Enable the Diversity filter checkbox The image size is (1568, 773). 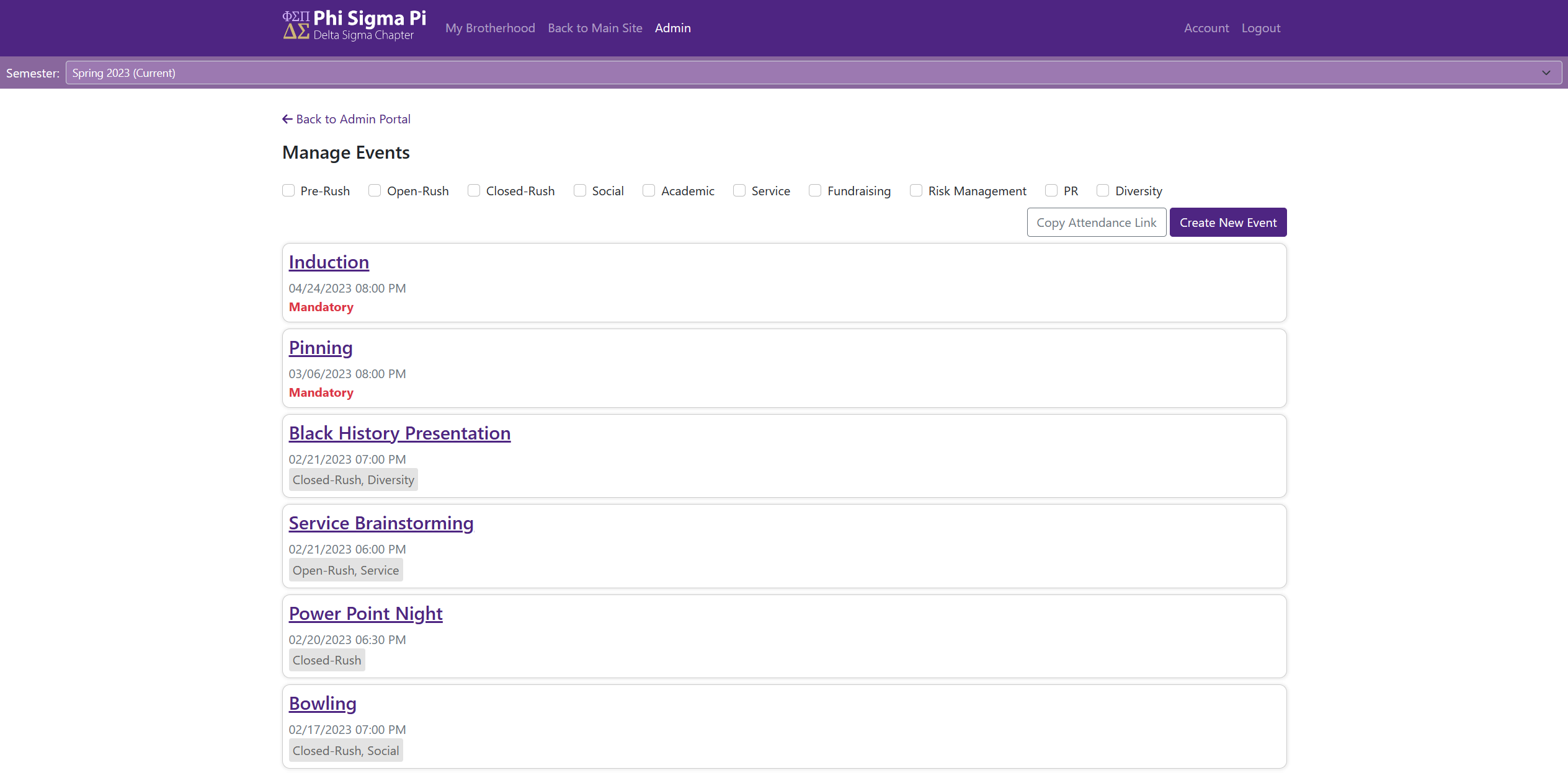click(1103, 190)
